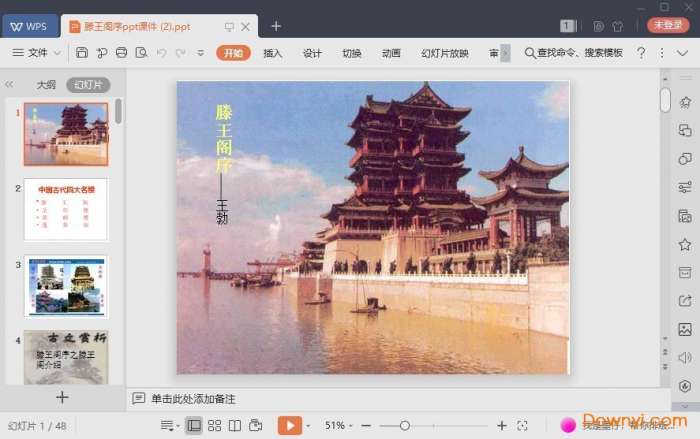Switch to slide sorter grid view
Image resolution: width=700 pixels, height=439 pixels.
point(214,426)
